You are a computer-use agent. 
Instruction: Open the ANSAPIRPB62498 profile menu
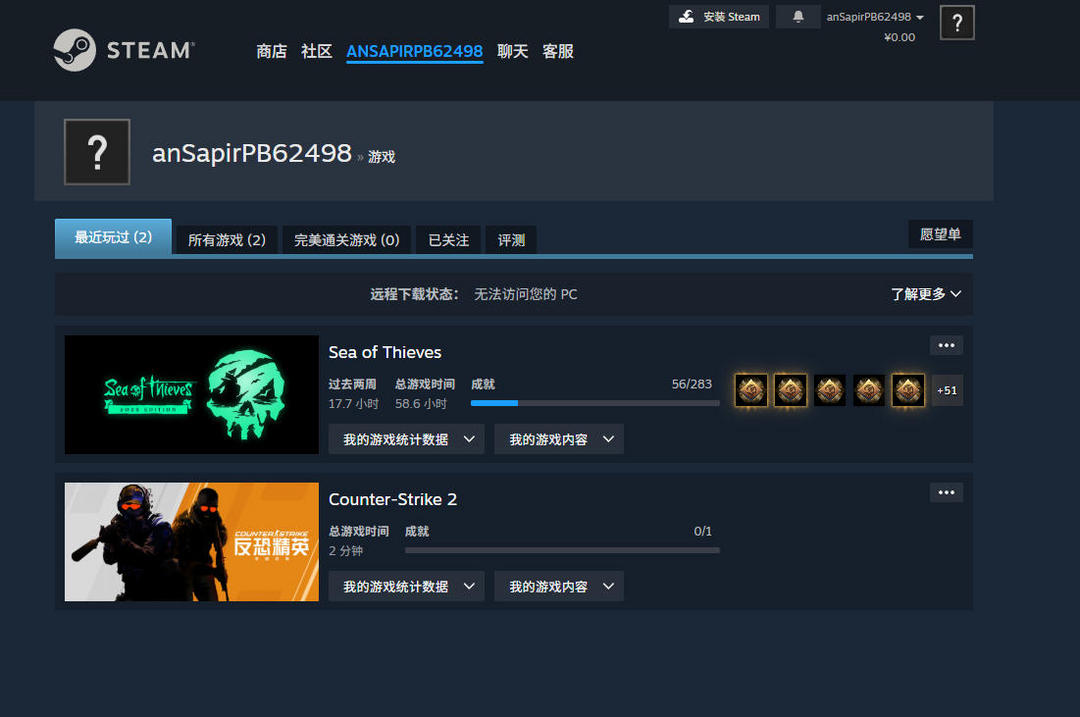[414, 52]
